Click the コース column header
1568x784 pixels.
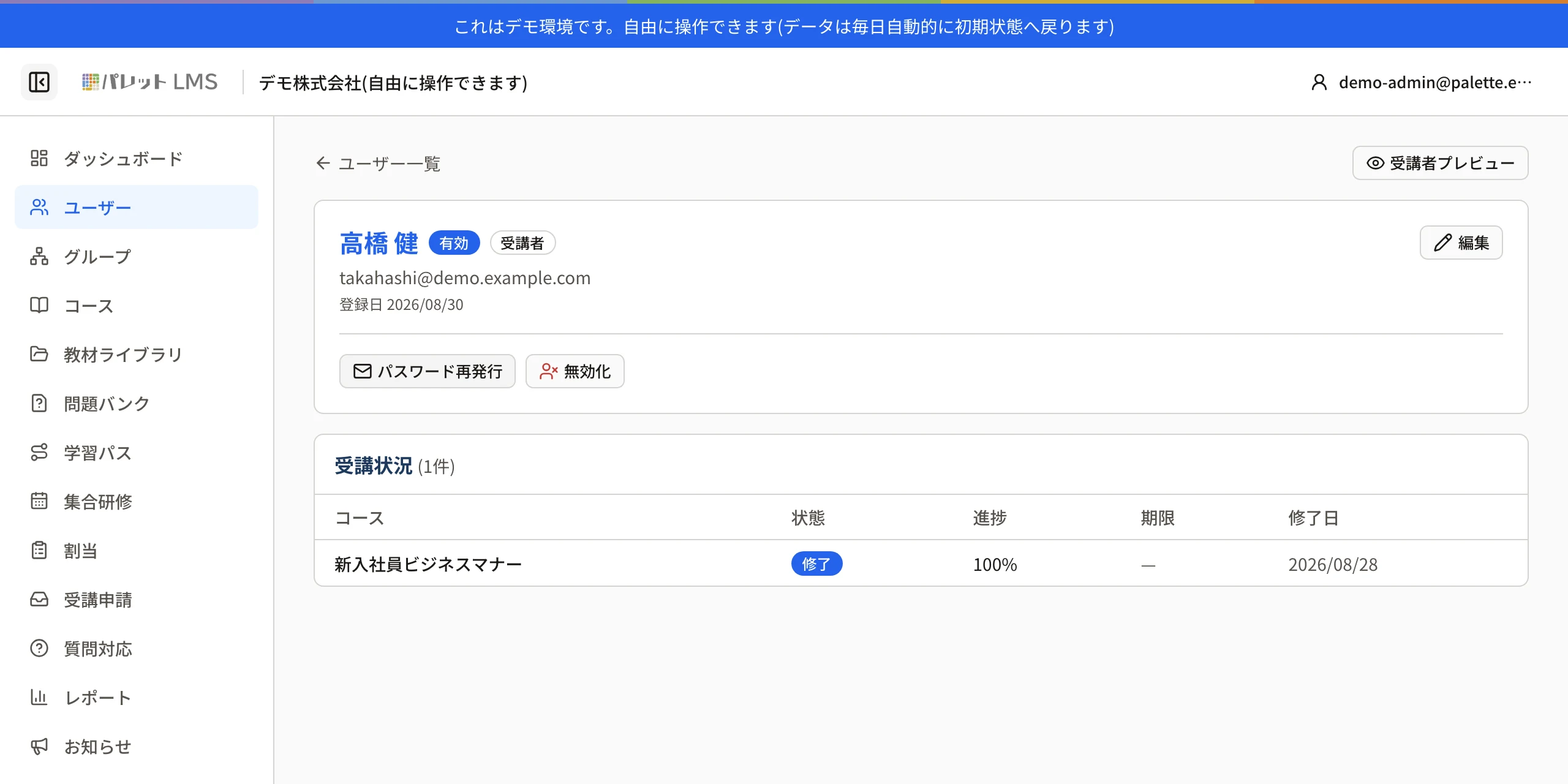click(360, 518)
